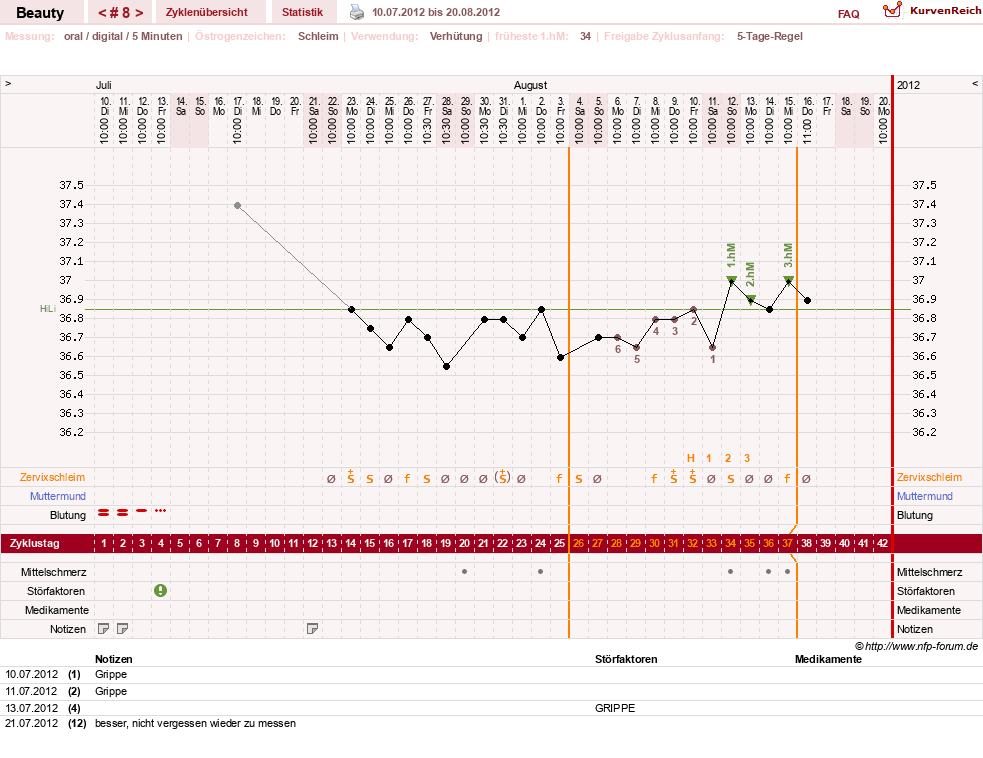Click cycle day 37 in Zyklustag row

787,543
